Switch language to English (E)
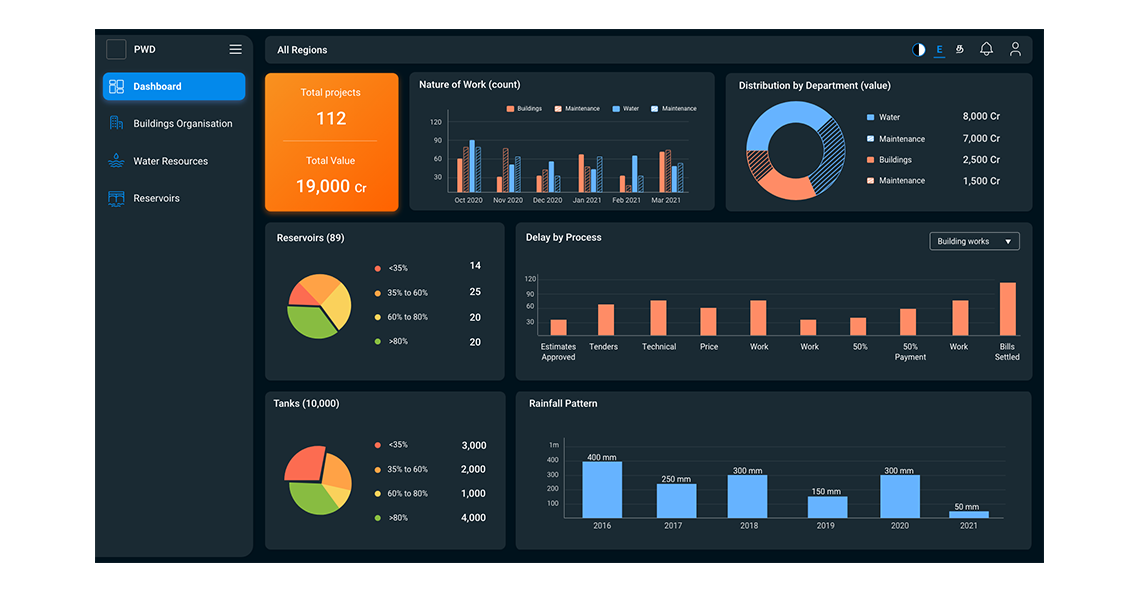 pos(939,49)
